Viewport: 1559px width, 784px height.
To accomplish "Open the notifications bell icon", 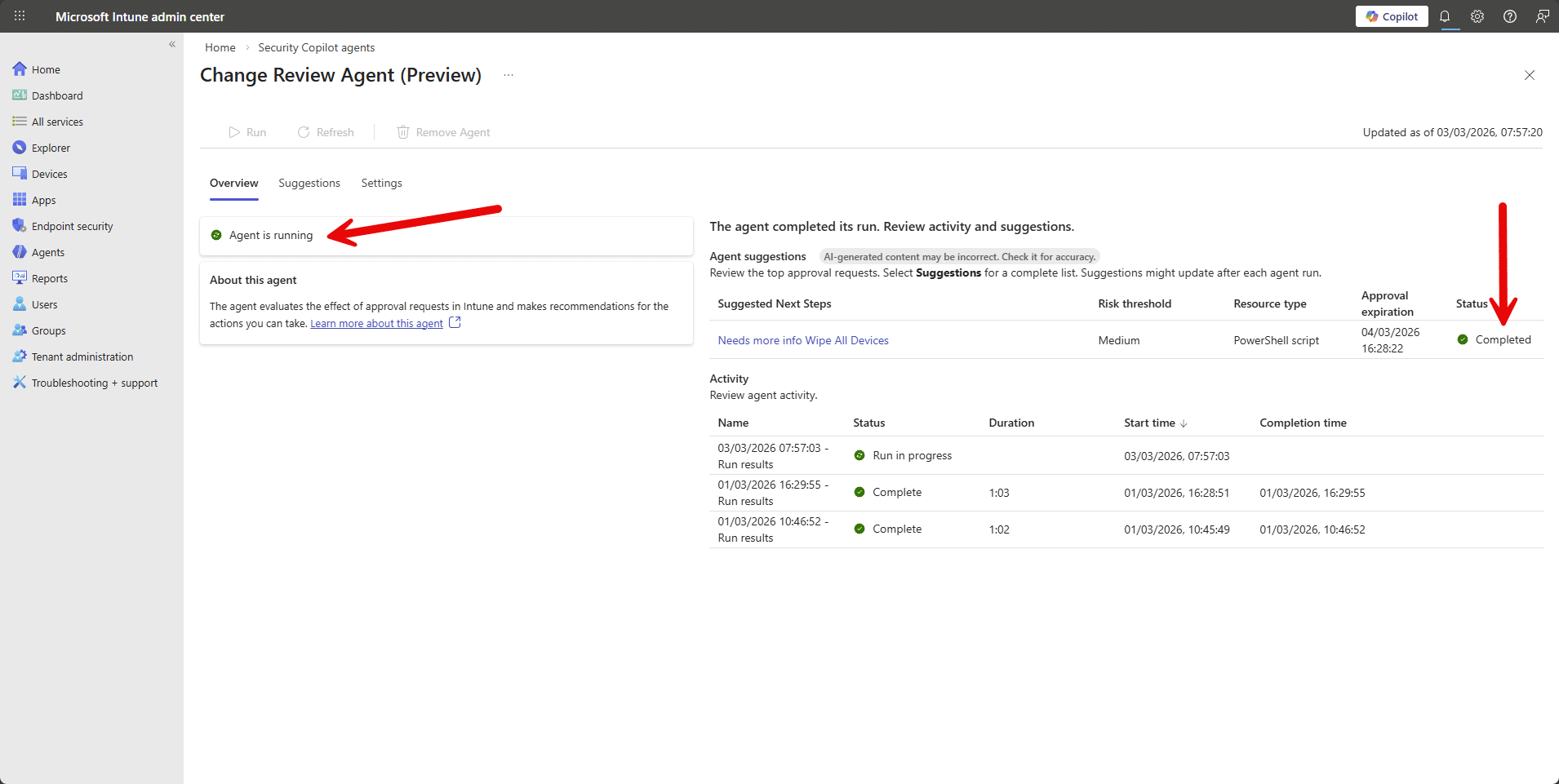I will 1444,16.
